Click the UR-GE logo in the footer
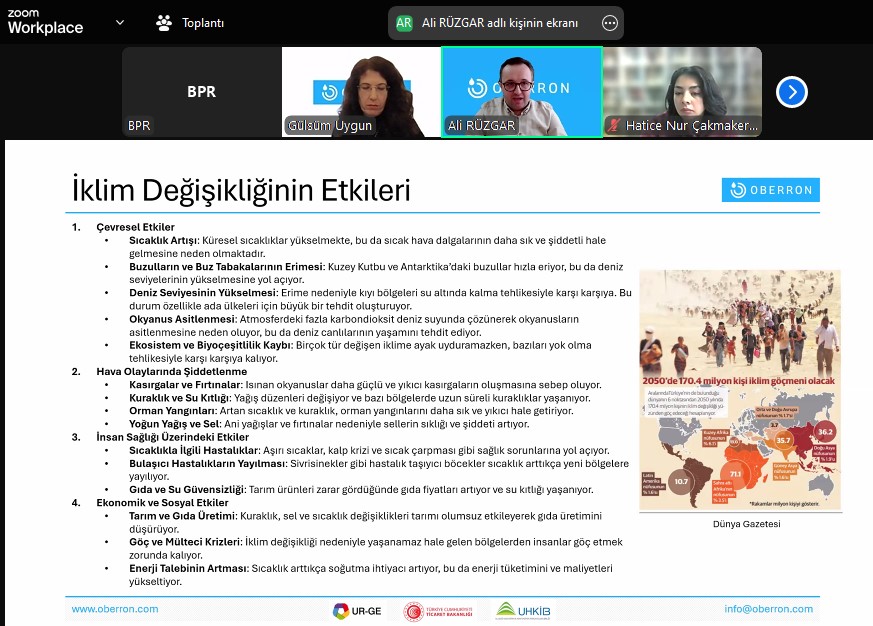 (x=354, y=610)
